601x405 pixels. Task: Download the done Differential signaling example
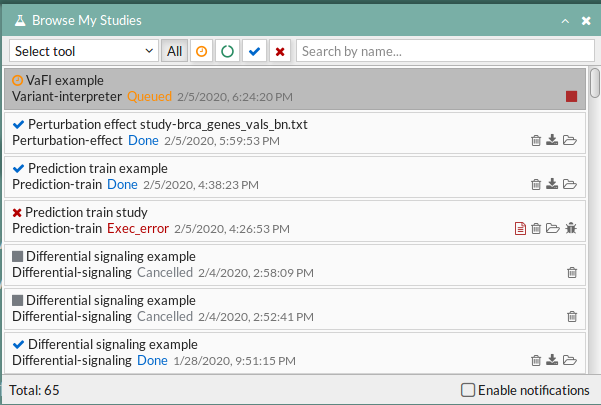(x=552, y=360)
